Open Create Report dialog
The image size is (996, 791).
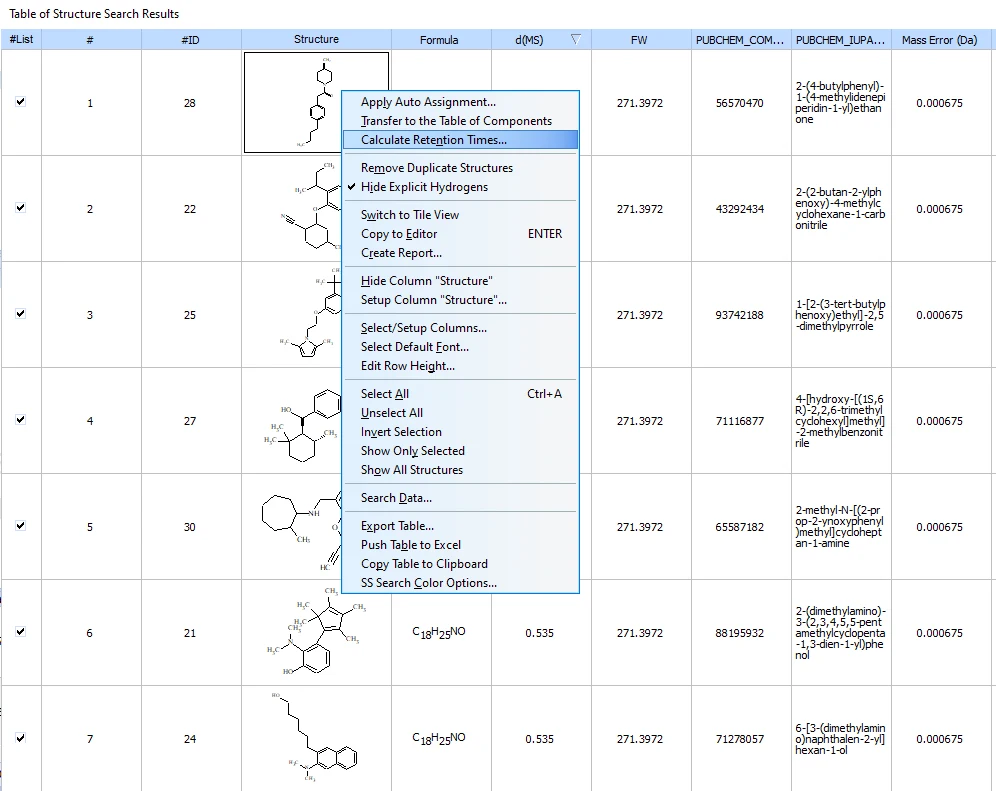pyautogui.click(x=461, y=253)
